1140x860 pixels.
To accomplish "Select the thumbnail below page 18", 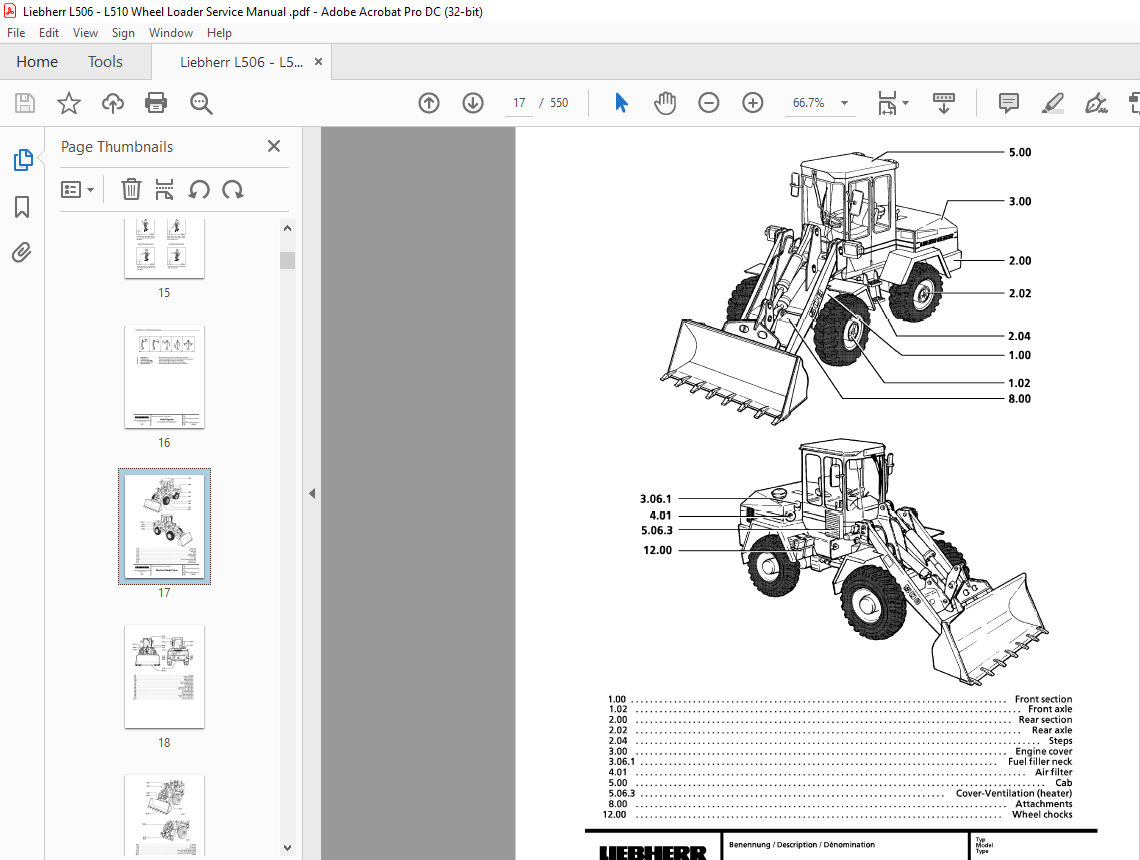I will pyautogui.click(x=164, y=816).
